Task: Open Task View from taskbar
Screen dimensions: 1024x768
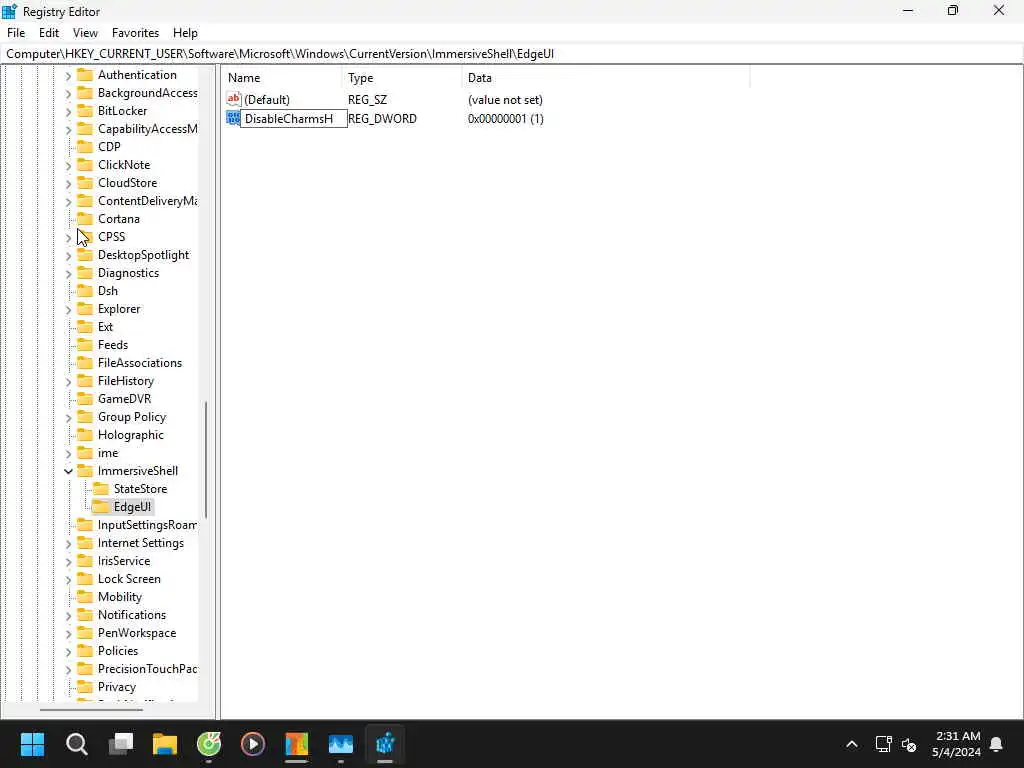Action: 121,744
